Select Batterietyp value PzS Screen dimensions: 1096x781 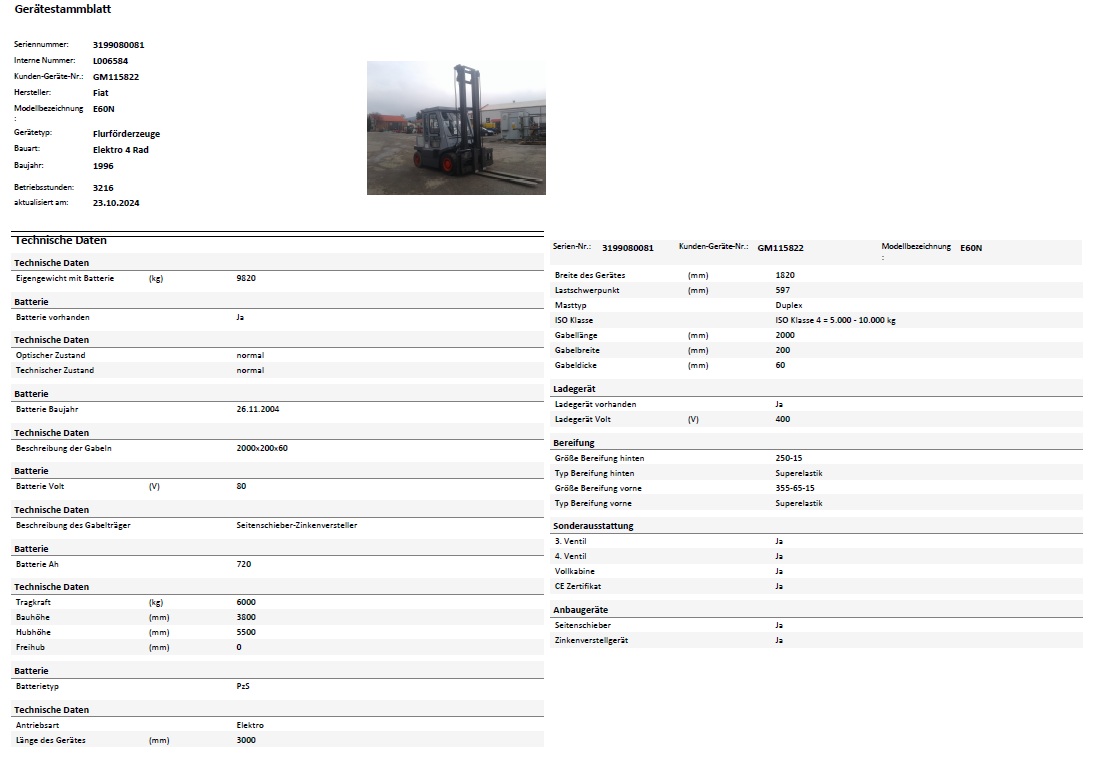point(243,686)
